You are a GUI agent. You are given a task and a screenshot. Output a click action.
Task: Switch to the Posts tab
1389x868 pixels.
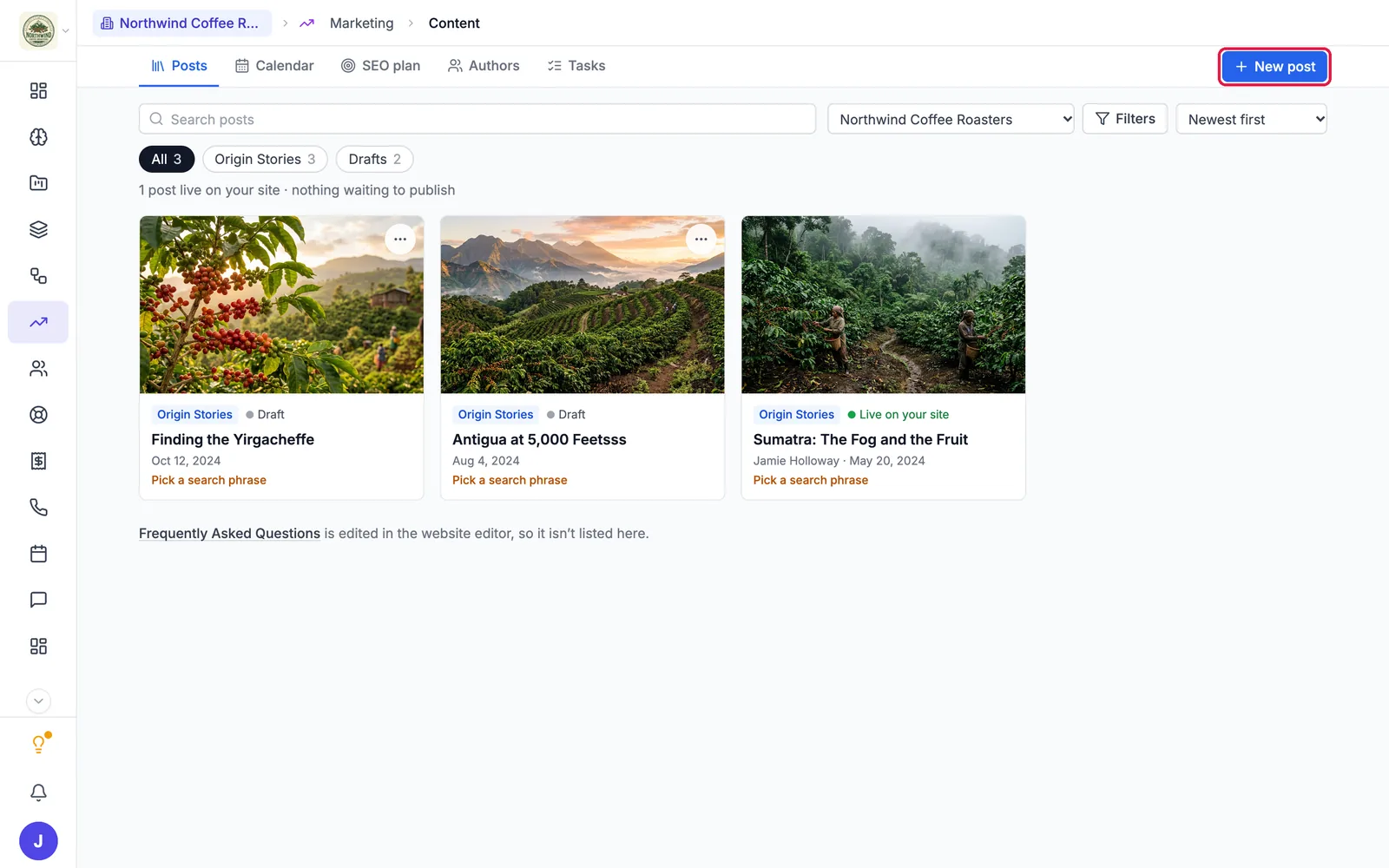click(179, 66)
